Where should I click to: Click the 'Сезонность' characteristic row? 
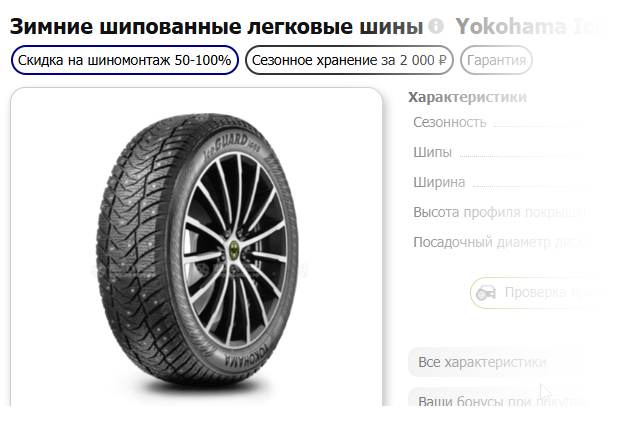(450, 122)
